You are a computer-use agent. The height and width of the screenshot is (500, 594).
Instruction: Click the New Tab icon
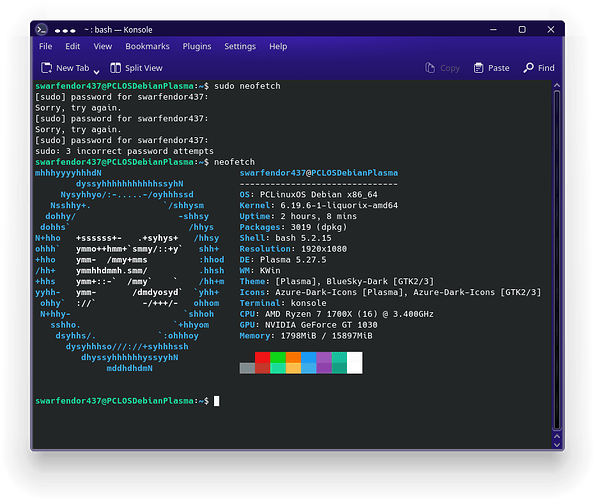coord(47,68)
